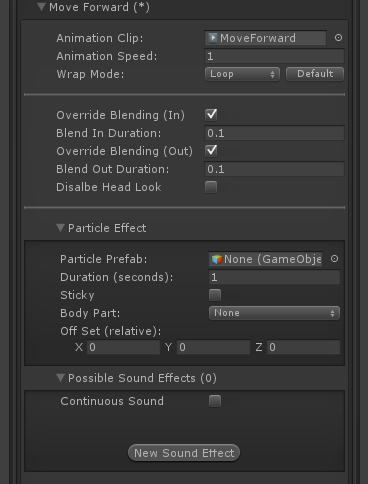This screenshot has width=368, height=484.
Task: Open the Wrap Mode Loop dropdown
Action: (242, 74)
